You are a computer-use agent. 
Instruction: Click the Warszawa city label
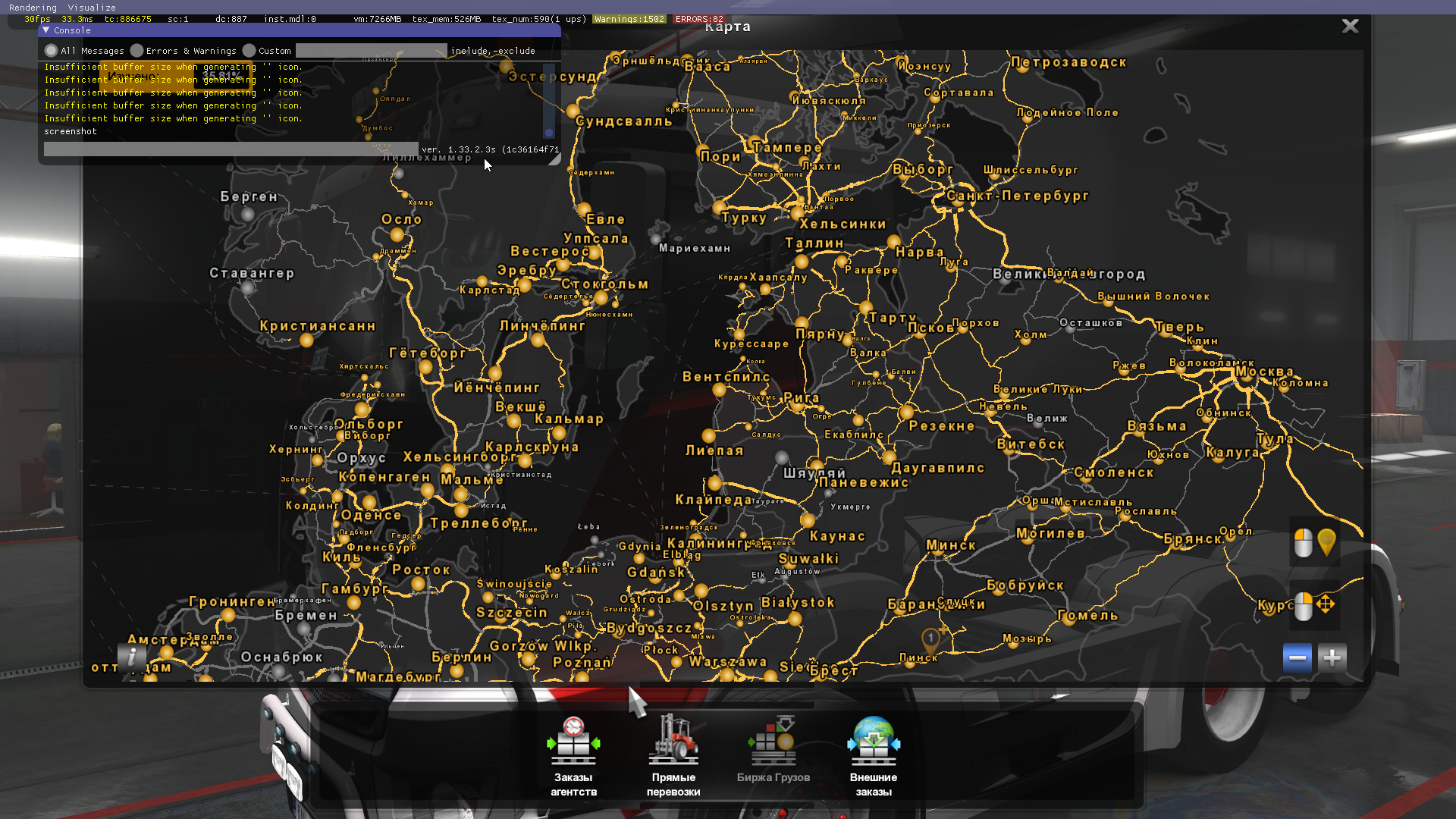728,662
